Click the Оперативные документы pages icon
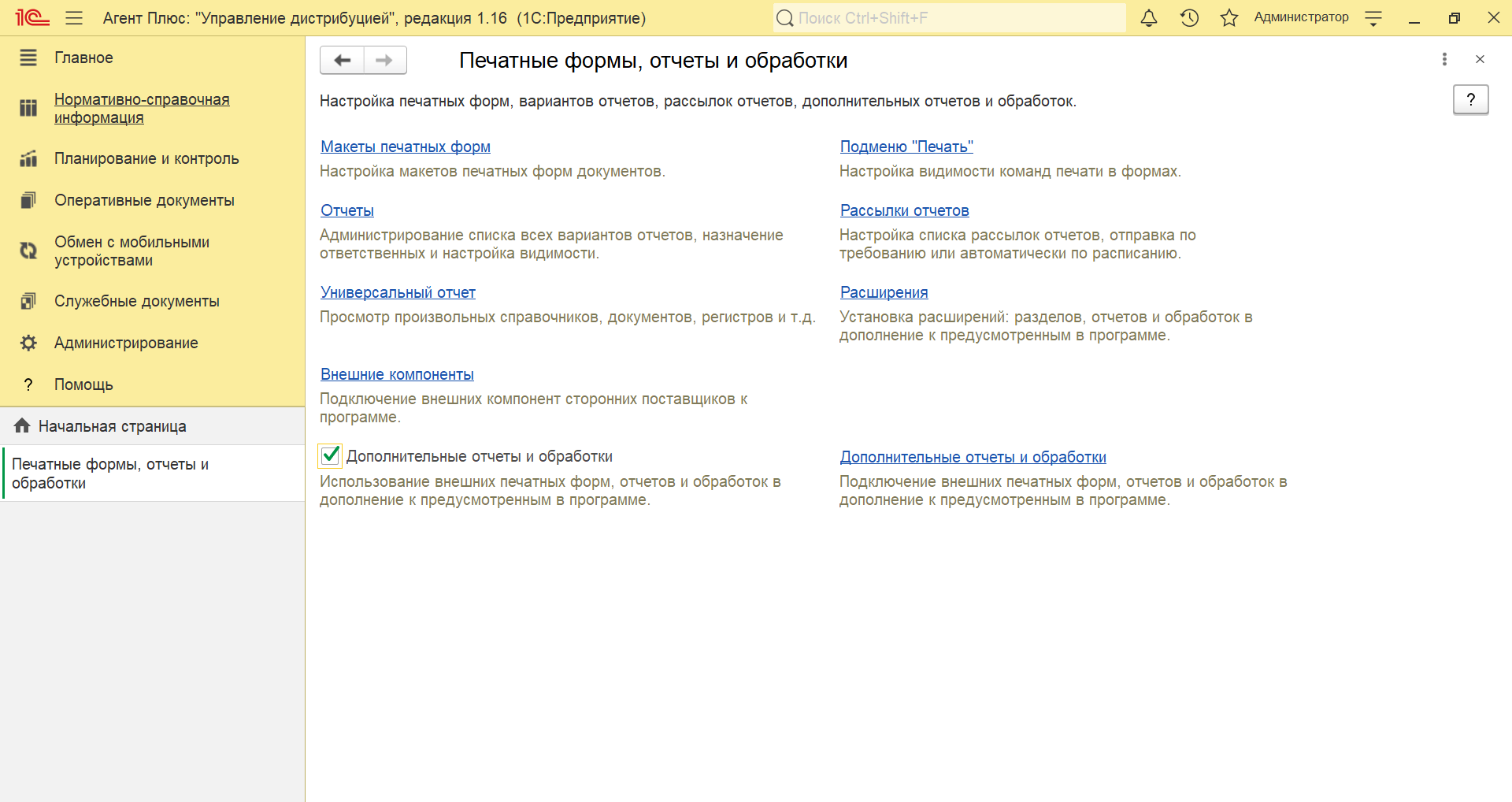Image resolution: width=1512 pixels, height=802 pixels. click(28, 200)
